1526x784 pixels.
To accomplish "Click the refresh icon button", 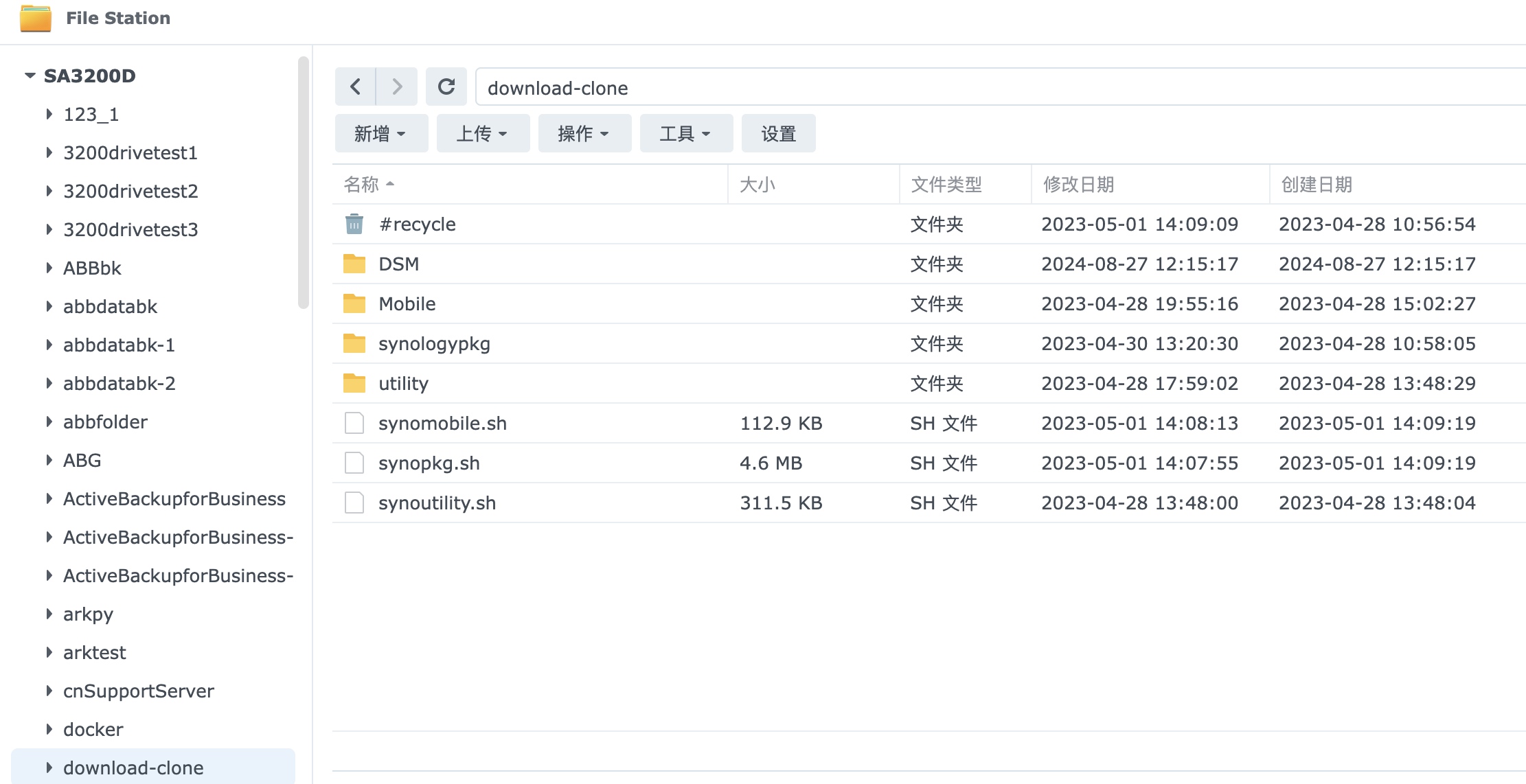I will point(446,87).
